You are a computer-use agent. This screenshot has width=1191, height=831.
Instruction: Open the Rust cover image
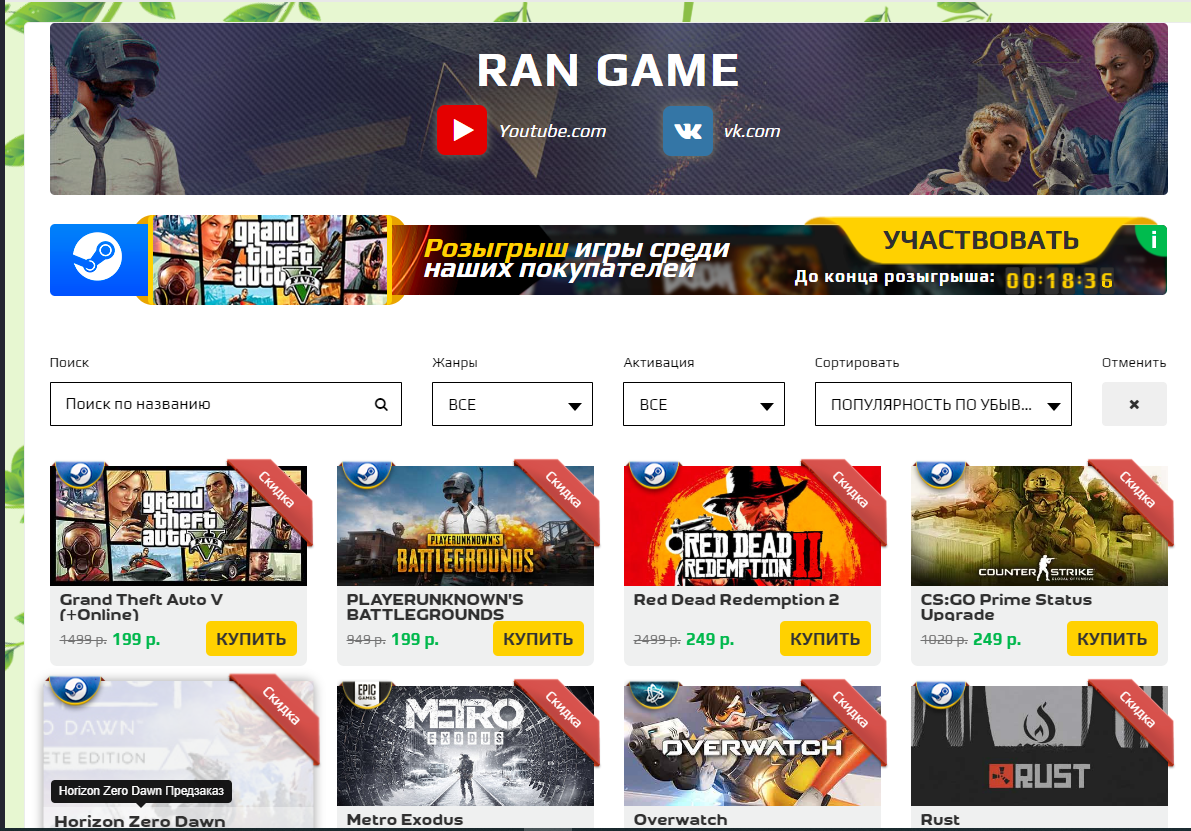coord(1039,746)
